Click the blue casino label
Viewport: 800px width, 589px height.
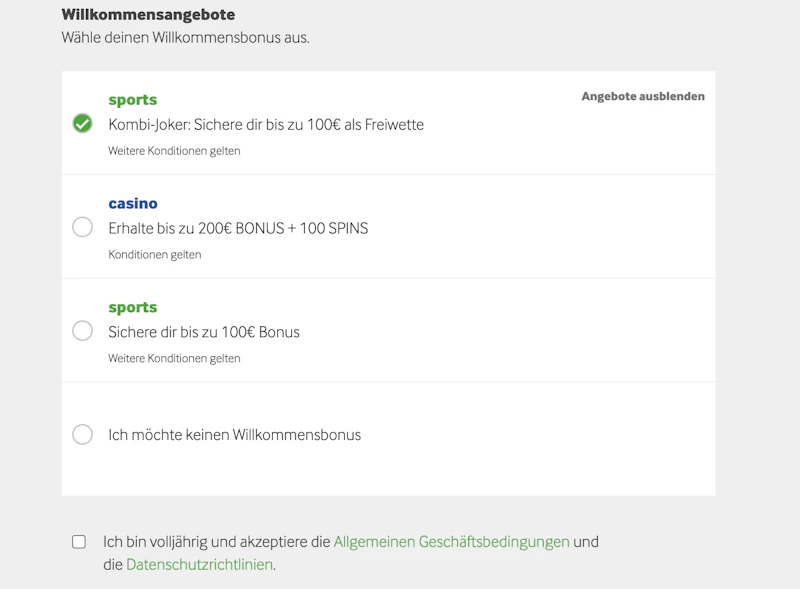pos(133,204)
